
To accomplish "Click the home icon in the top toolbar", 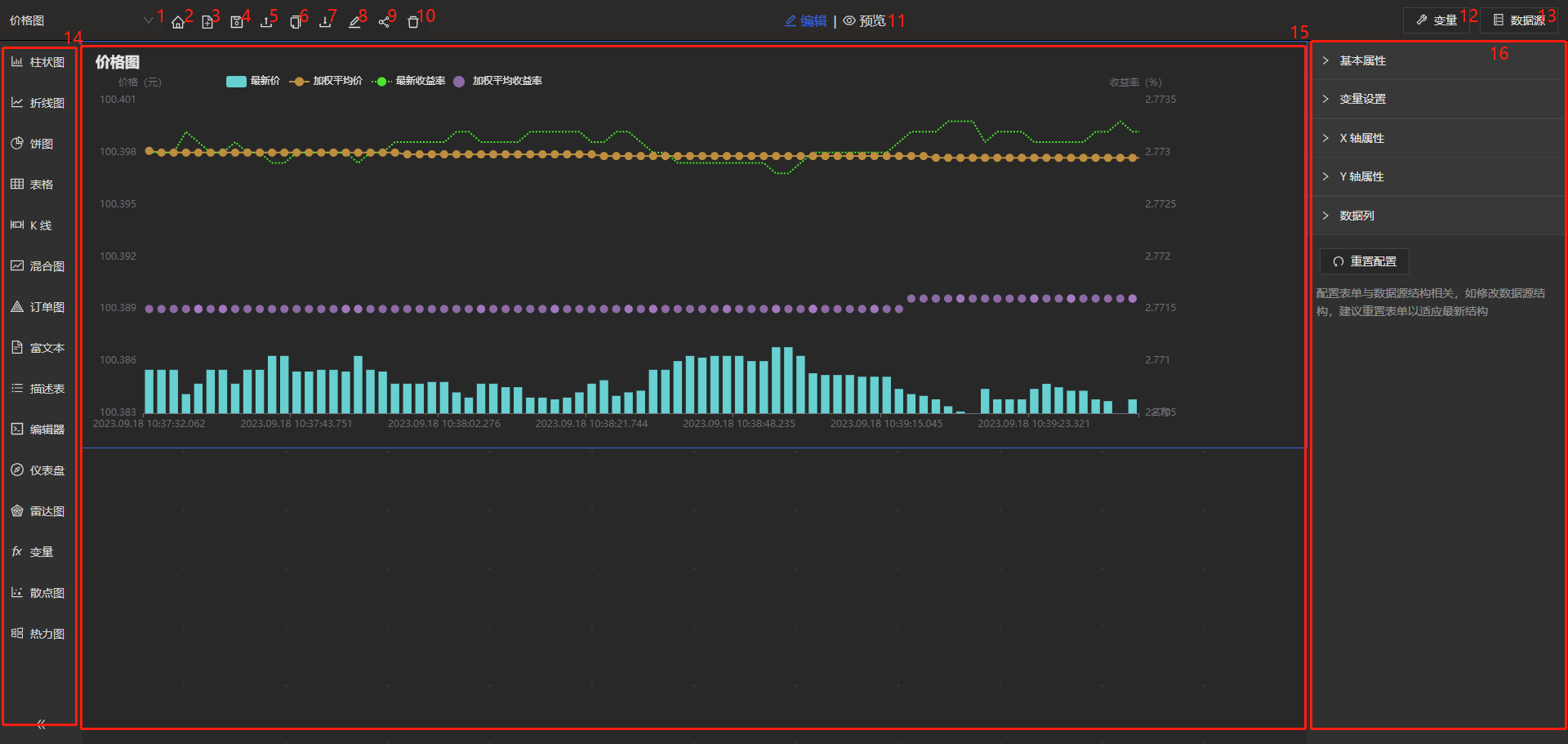I will pyautogui.click(x=177, y=22).
